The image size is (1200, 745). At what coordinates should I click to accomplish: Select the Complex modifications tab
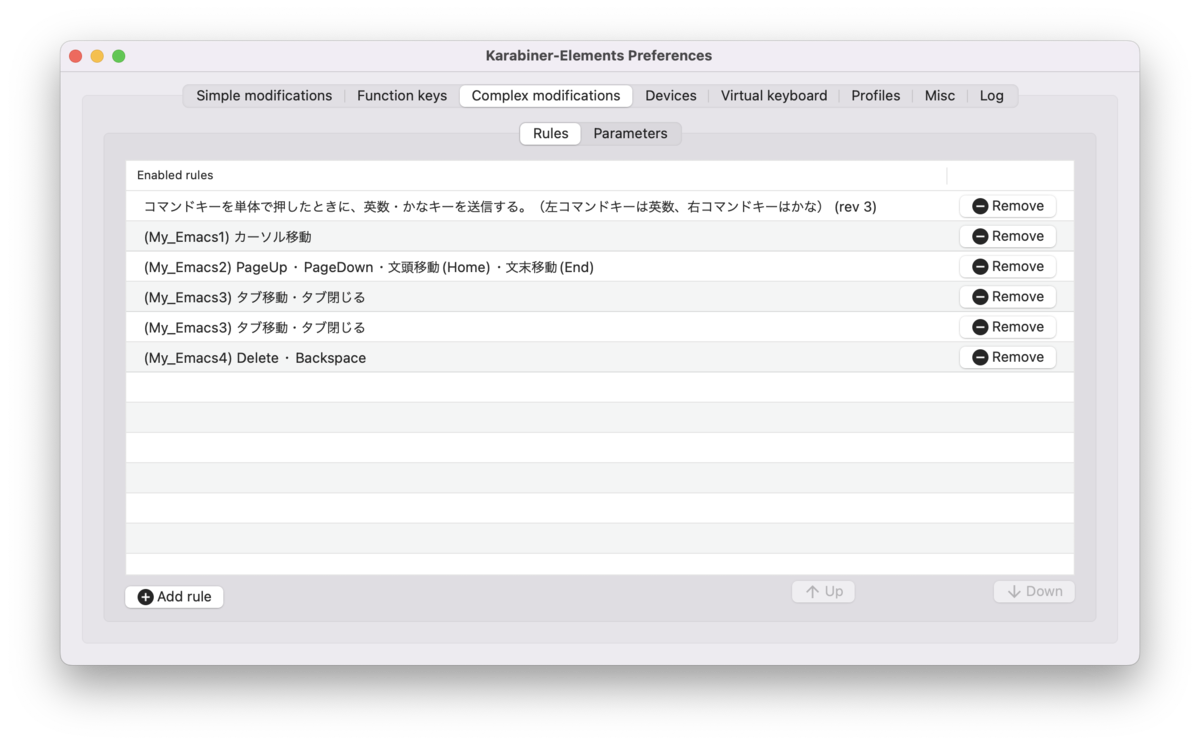click(x=546, y=96)
